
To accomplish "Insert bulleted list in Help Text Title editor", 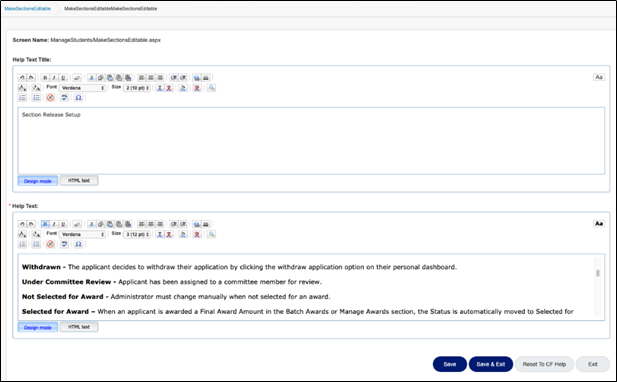I will click(x=36, y=98).
